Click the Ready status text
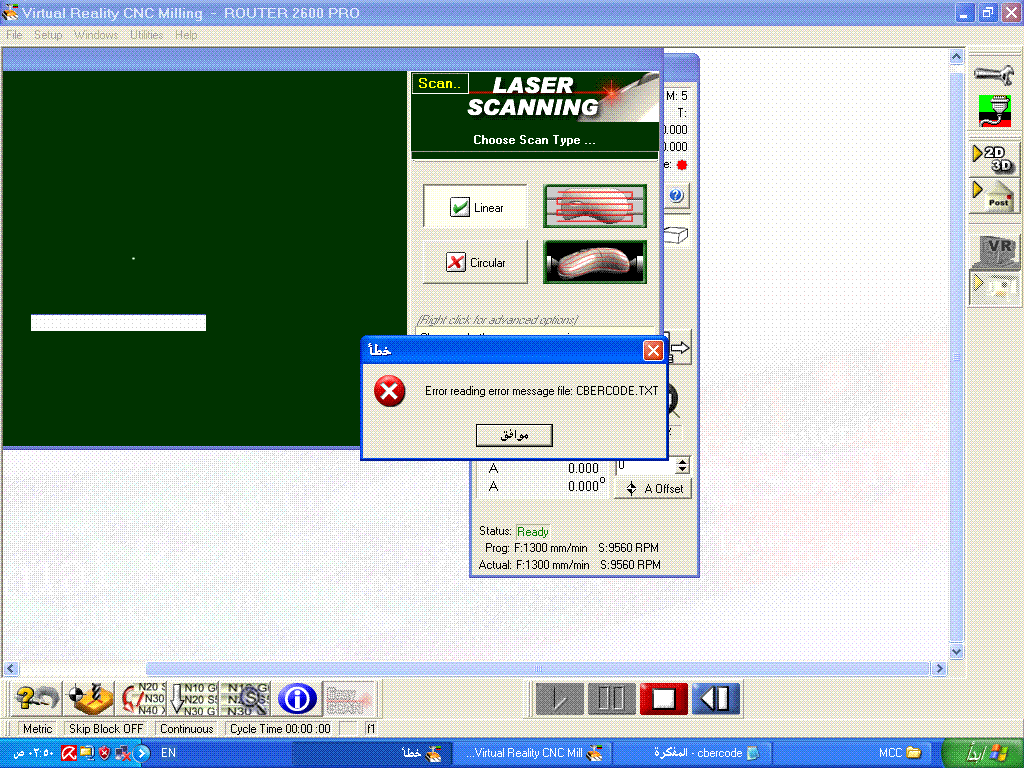Screen dimensions: 1024x768 point(532,532)
